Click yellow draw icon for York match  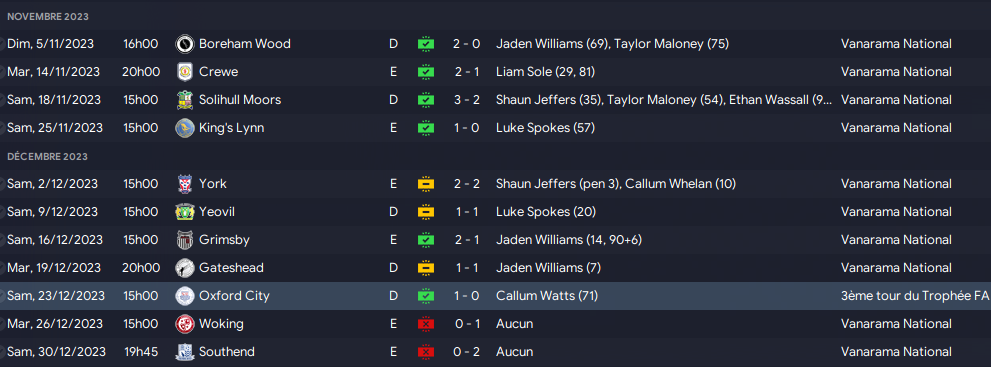point(426,184)
